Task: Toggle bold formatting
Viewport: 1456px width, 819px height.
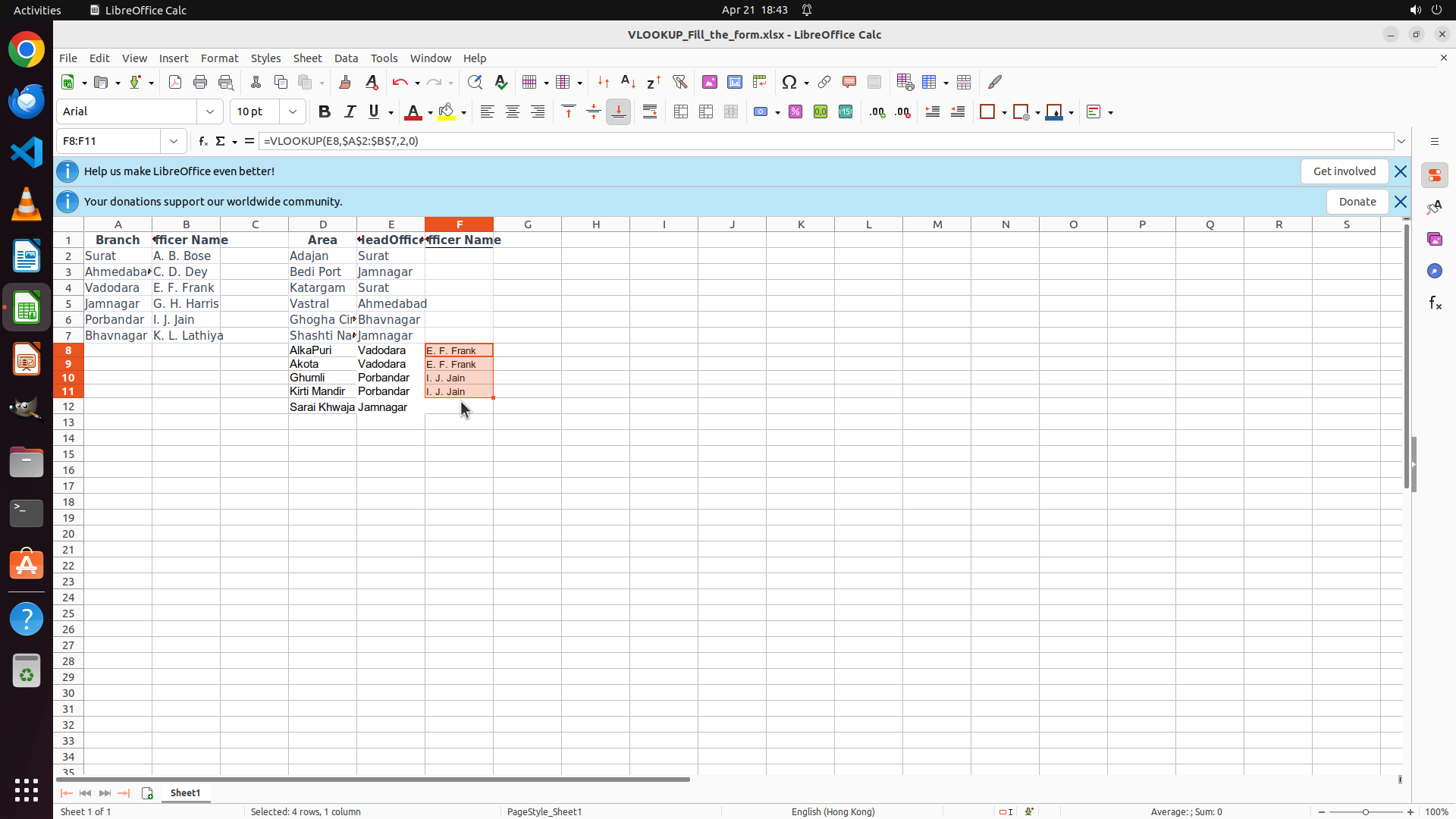Action: 325,111
